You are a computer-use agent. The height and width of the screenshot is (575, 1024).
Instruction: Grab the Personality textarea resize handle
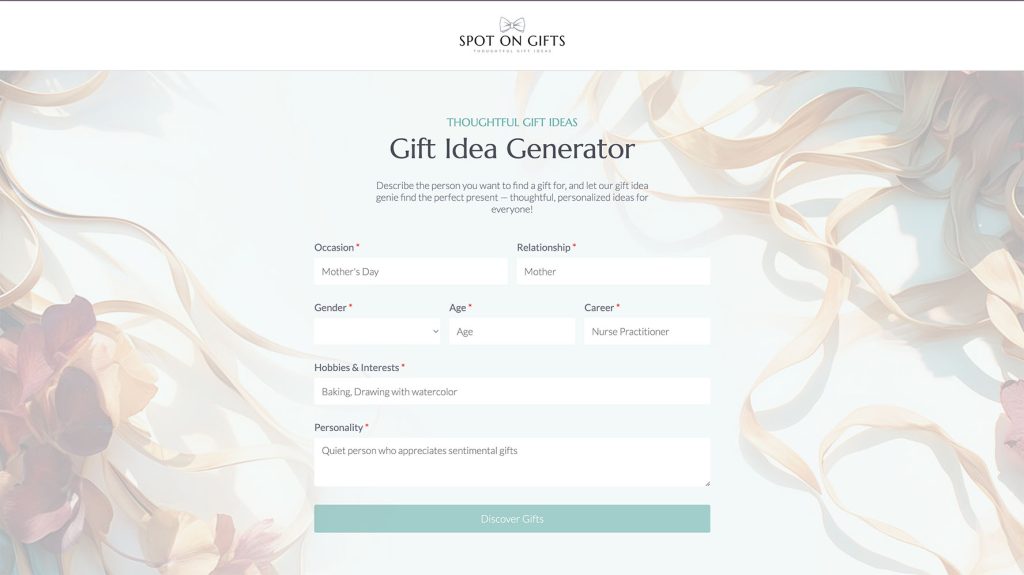(705, 482)
